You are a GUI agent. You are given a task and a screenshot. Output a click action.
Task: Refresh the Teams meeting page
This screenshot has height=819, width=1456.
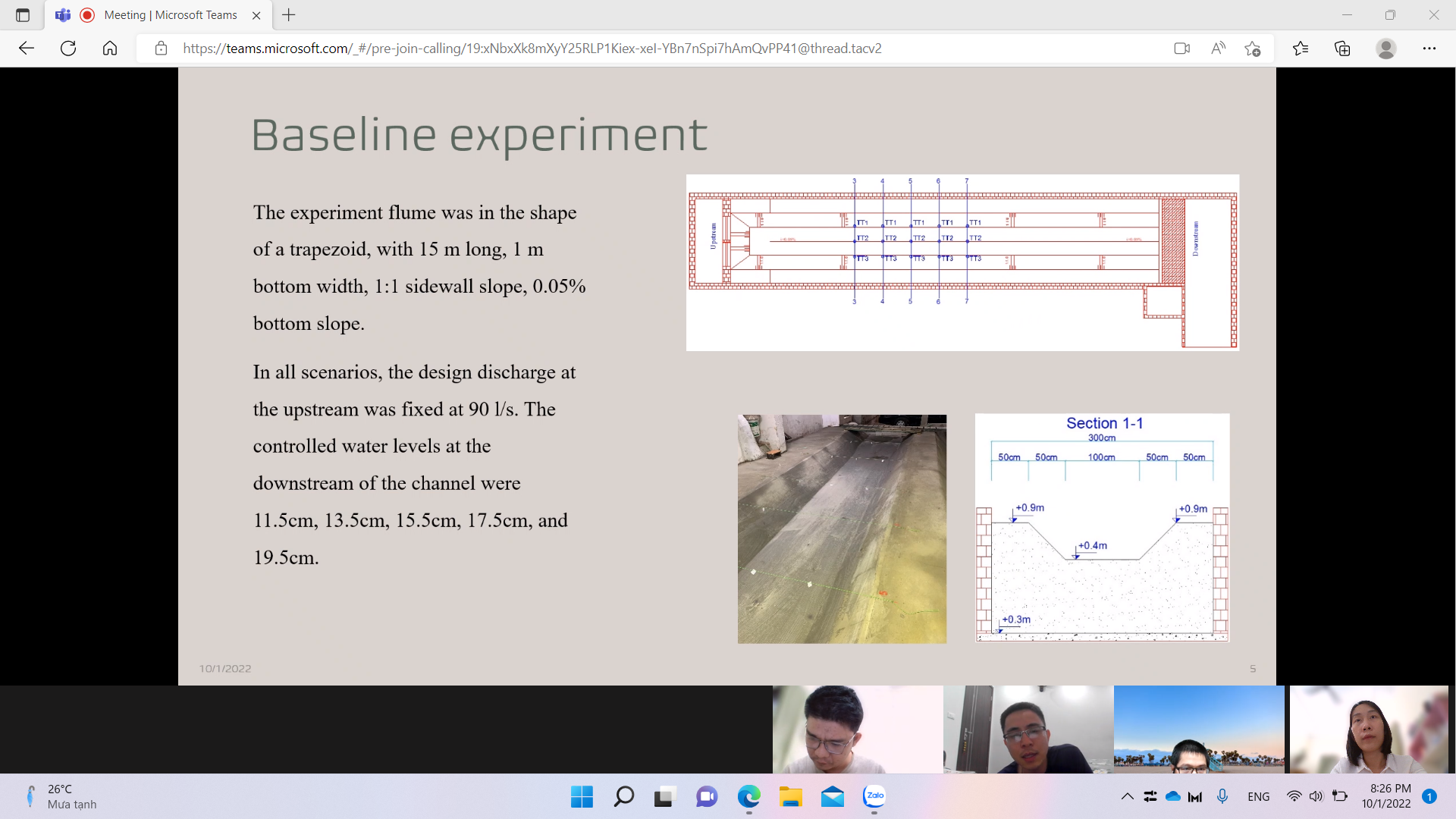(68, 49)
